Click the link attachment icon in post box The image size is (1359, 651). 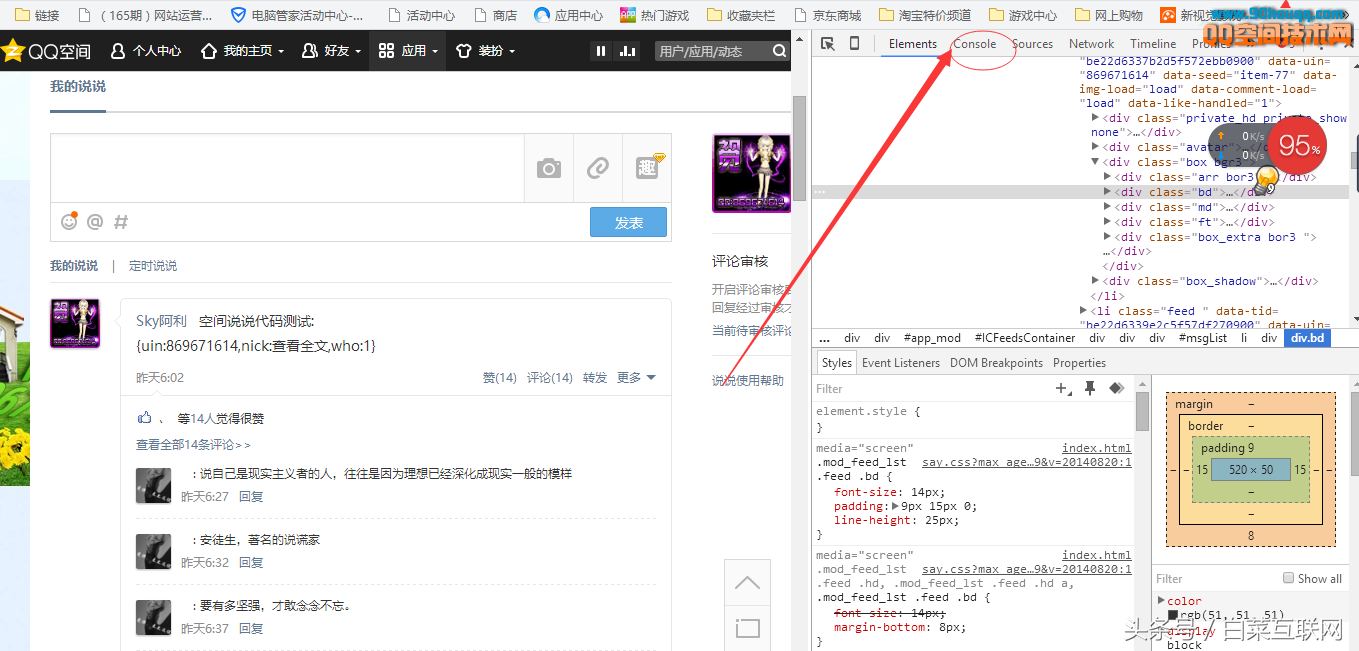coord(598,168)
